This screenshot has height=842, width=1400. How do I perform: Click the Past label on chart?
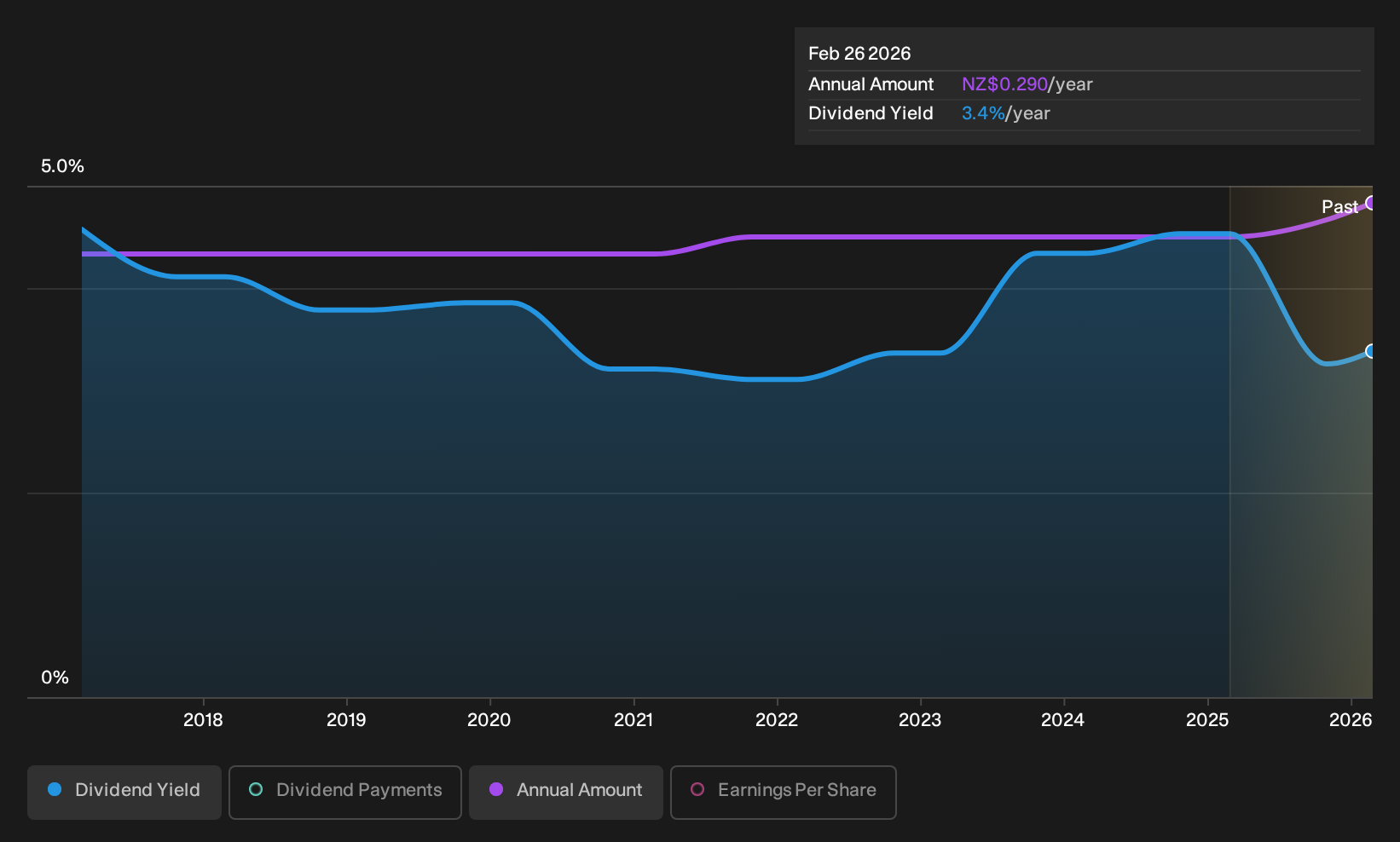pos(1339,206)
